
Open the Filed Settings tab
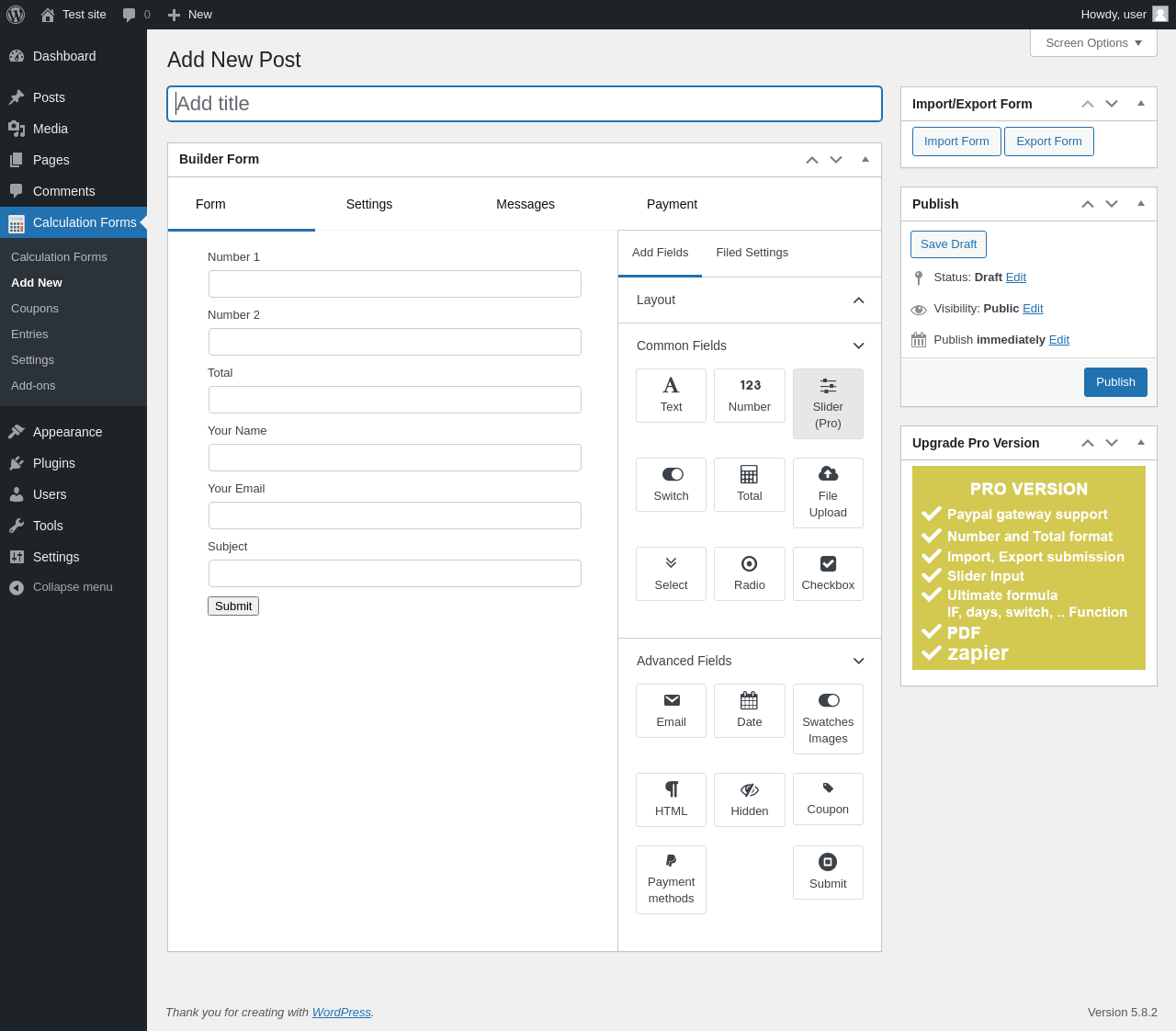[x=752, y=253]
